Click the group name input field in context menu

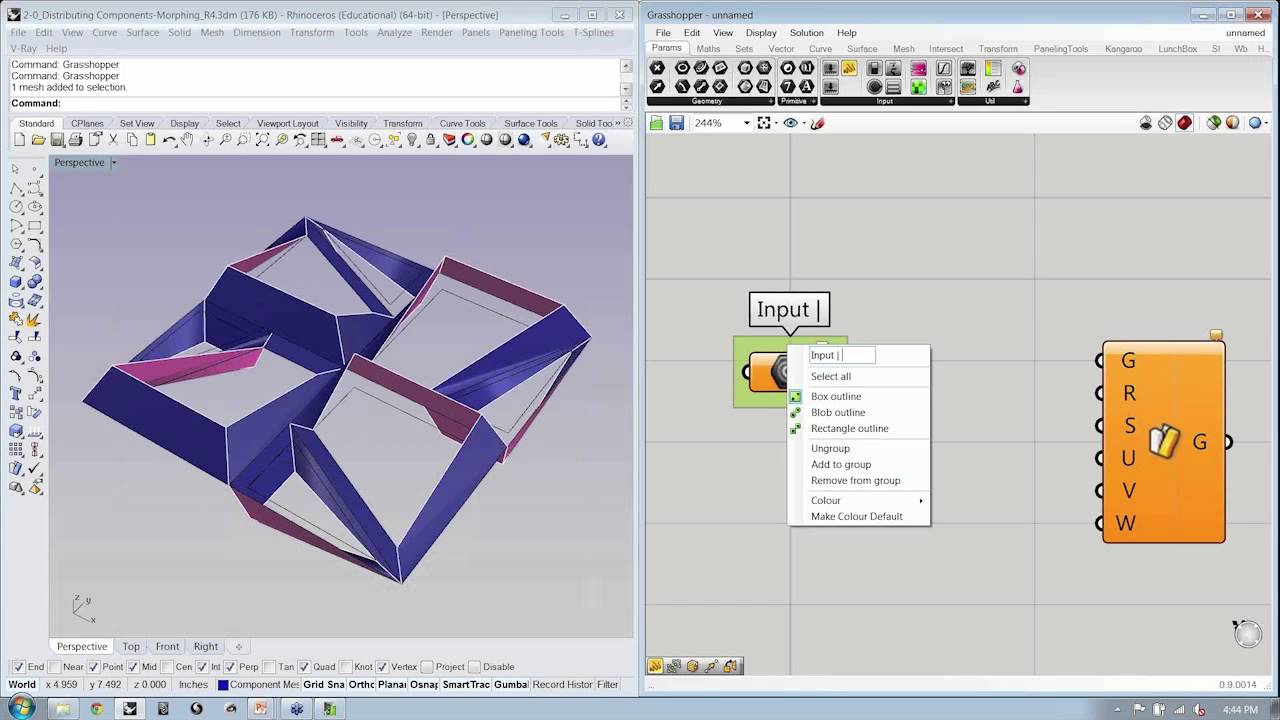click(842, 355)
